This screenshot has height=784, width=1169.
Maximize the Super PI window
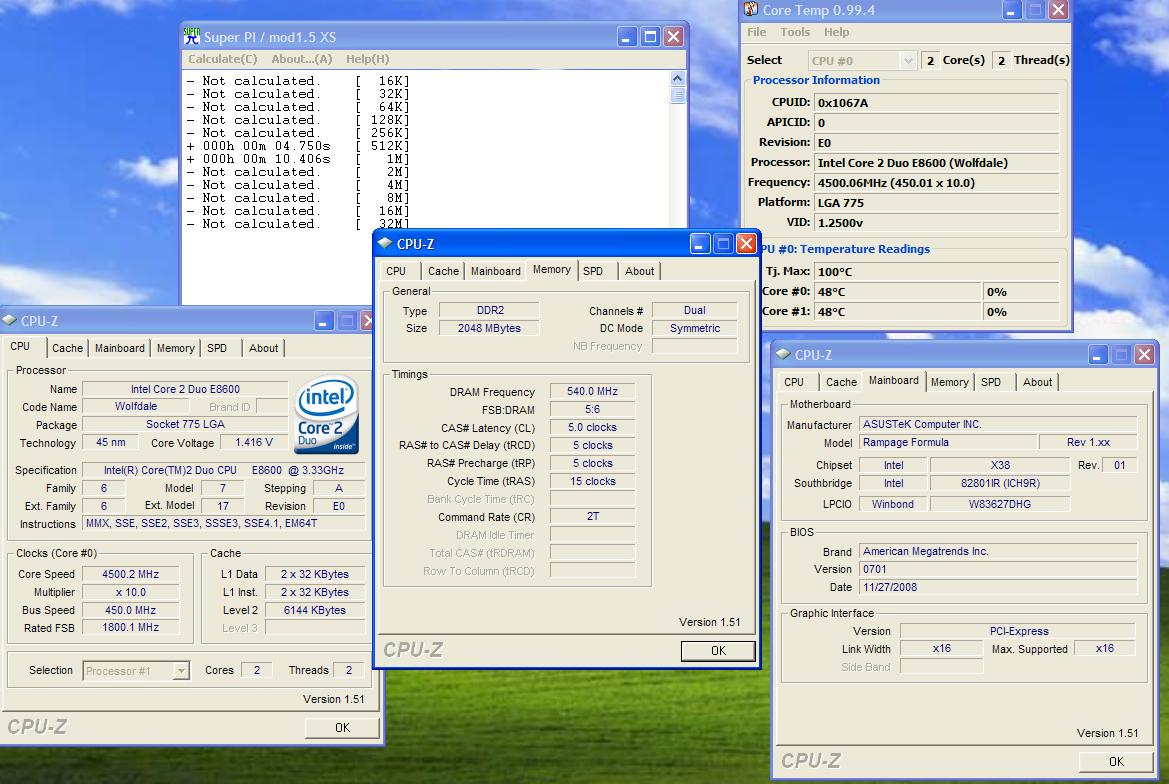click(x=650, y=37)
